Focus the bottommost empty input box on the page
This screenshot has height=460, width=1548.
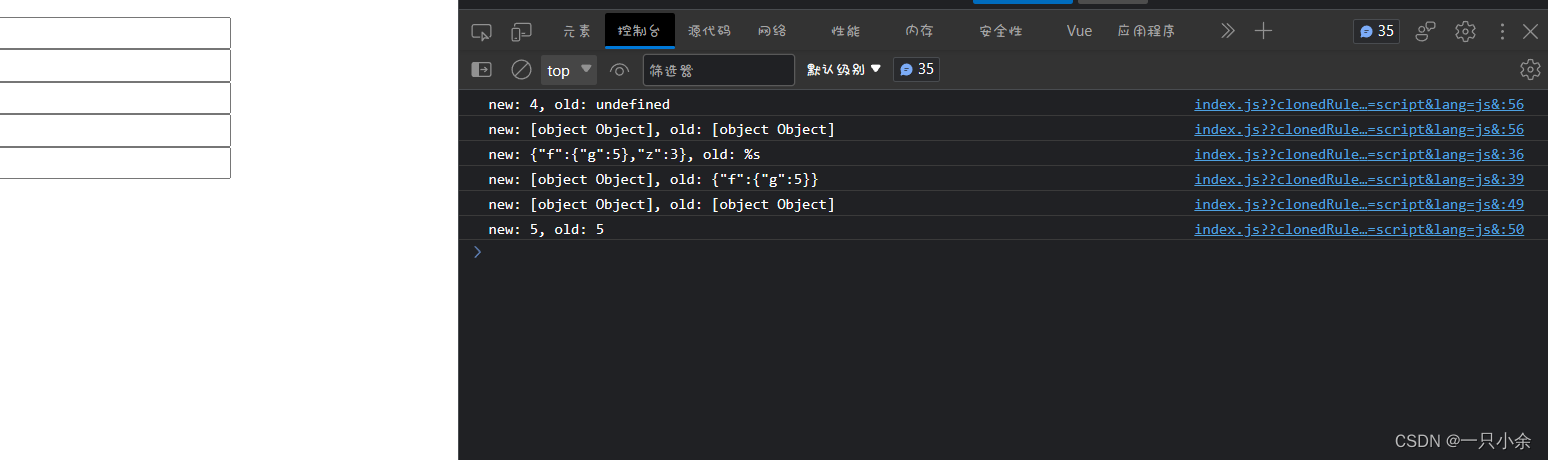[x=115, y=163]
